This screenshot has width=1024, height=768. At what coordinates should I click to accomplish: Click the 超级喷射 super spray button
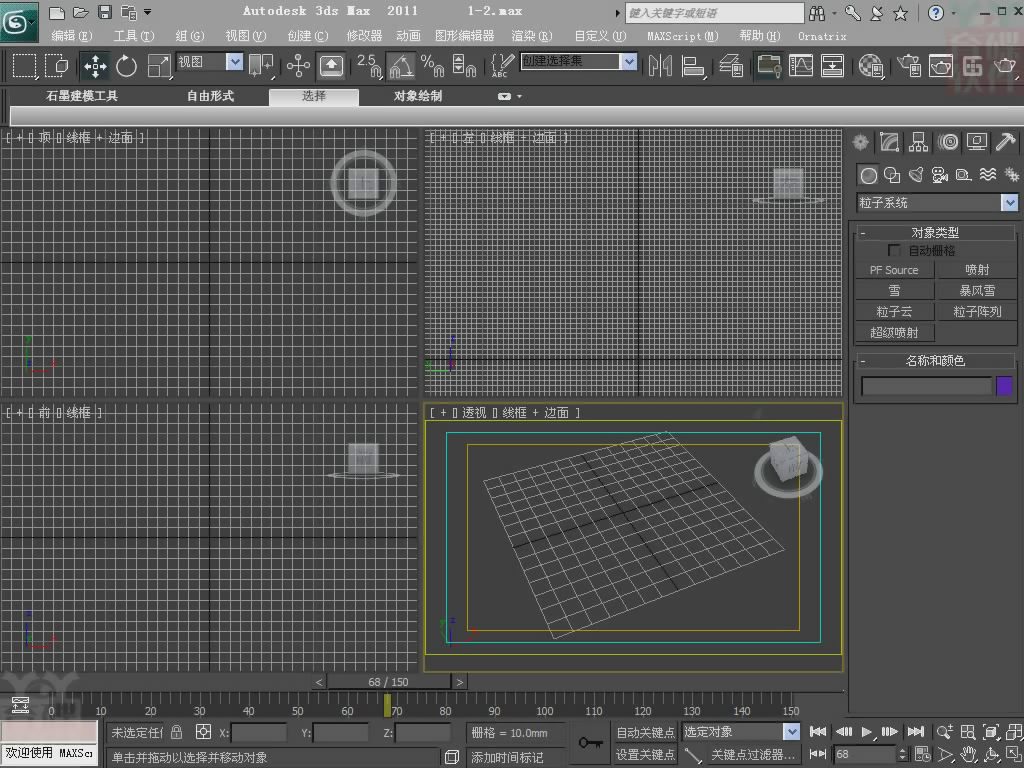[x=894, y=332]
